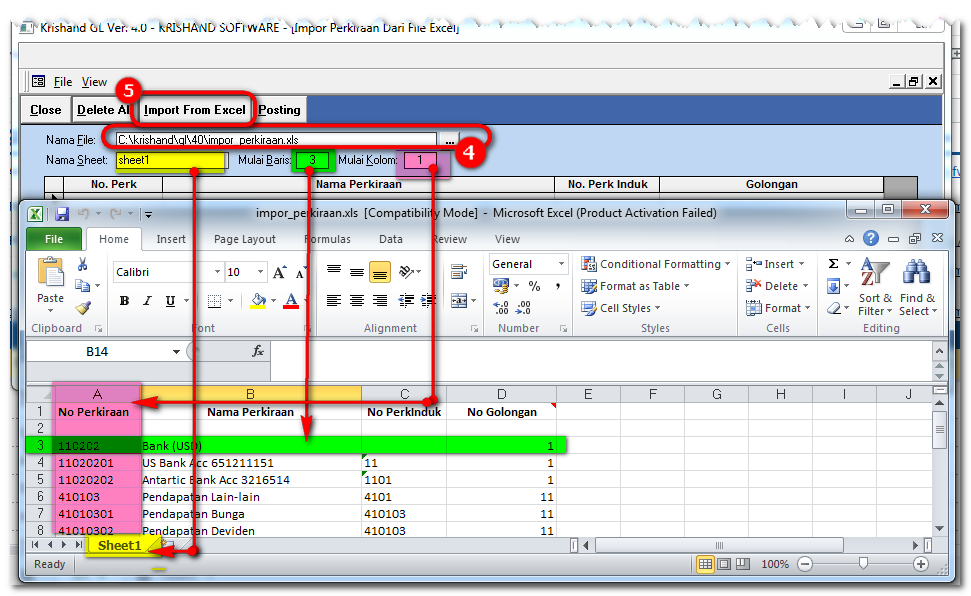The image size is (971, 596).
Task: Toggle Underline formatting
Action: click(x=170, y=301)
